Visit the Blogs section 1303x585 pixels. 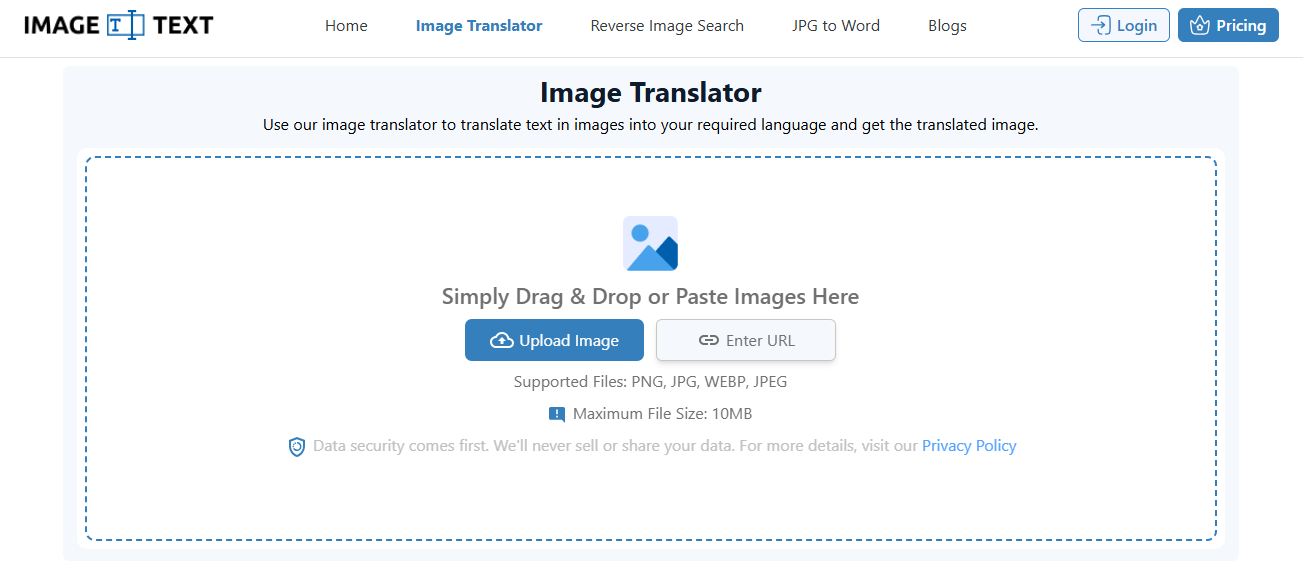(x=947, y=26)
